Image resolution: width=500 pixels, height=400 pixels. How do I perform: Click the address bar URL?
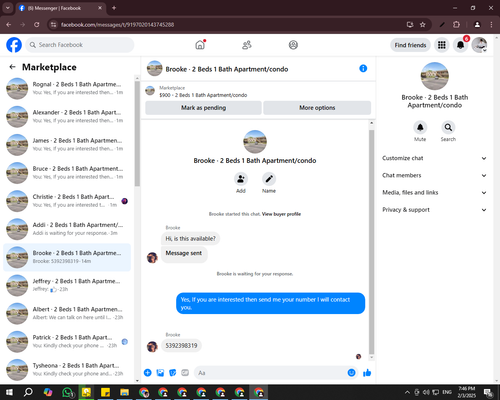[x=117, y=25]
